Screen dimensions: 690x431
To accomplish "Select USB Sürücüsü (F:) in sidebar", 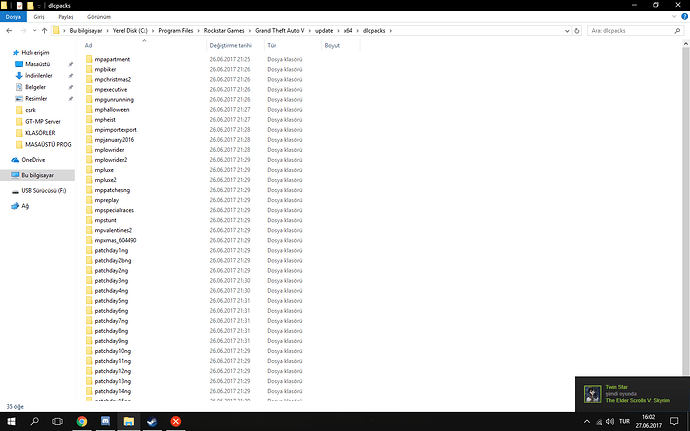I will (x=44, y=191).
